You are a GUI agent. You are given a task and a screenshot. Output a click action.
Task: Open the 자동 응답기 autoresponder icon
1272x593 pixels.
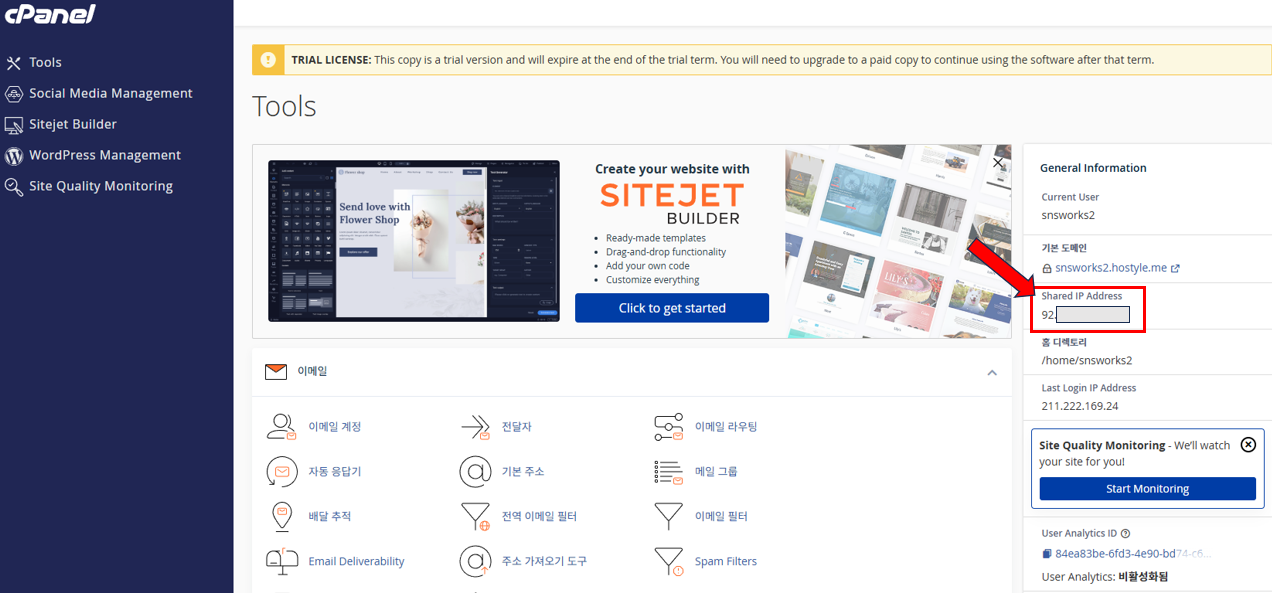[x=281, y=471]
